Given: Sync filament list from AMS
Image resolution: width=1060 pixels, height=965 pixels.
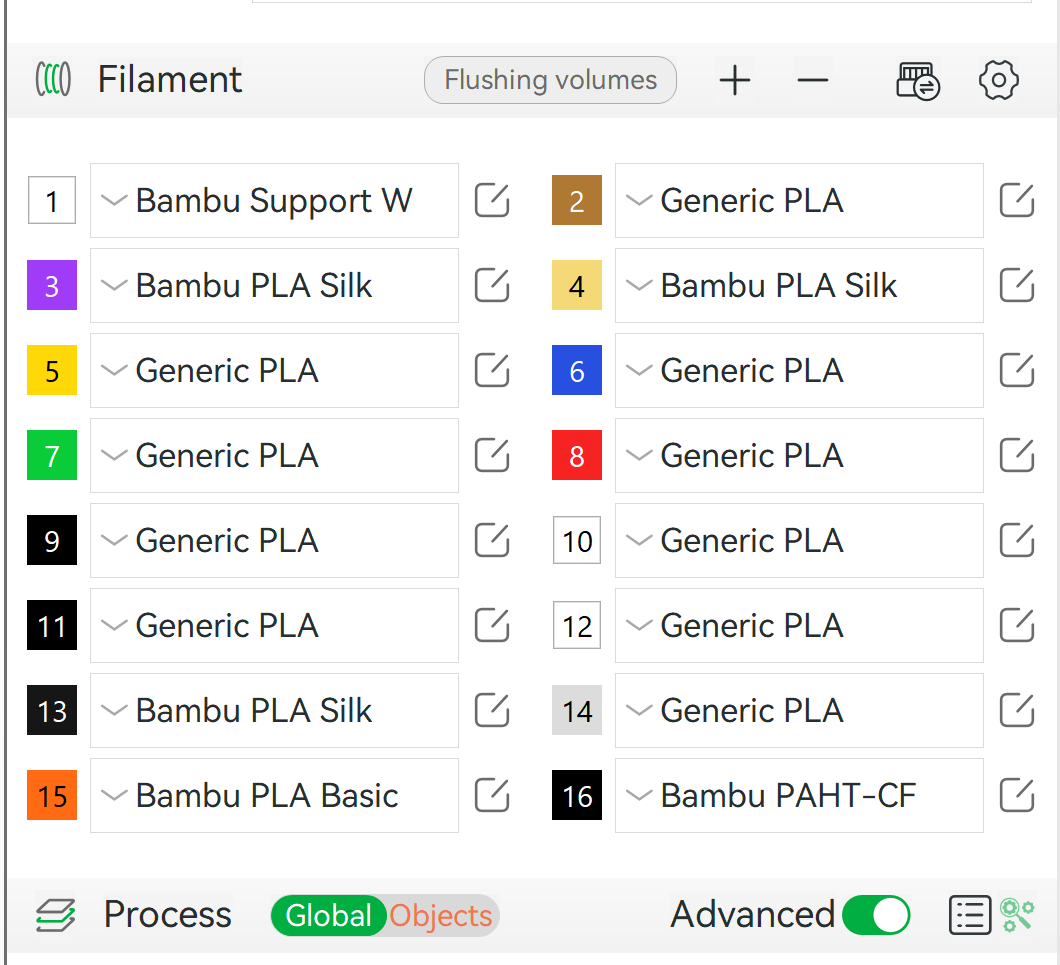Looking at the screenshot, I should [x=916, y=80].
